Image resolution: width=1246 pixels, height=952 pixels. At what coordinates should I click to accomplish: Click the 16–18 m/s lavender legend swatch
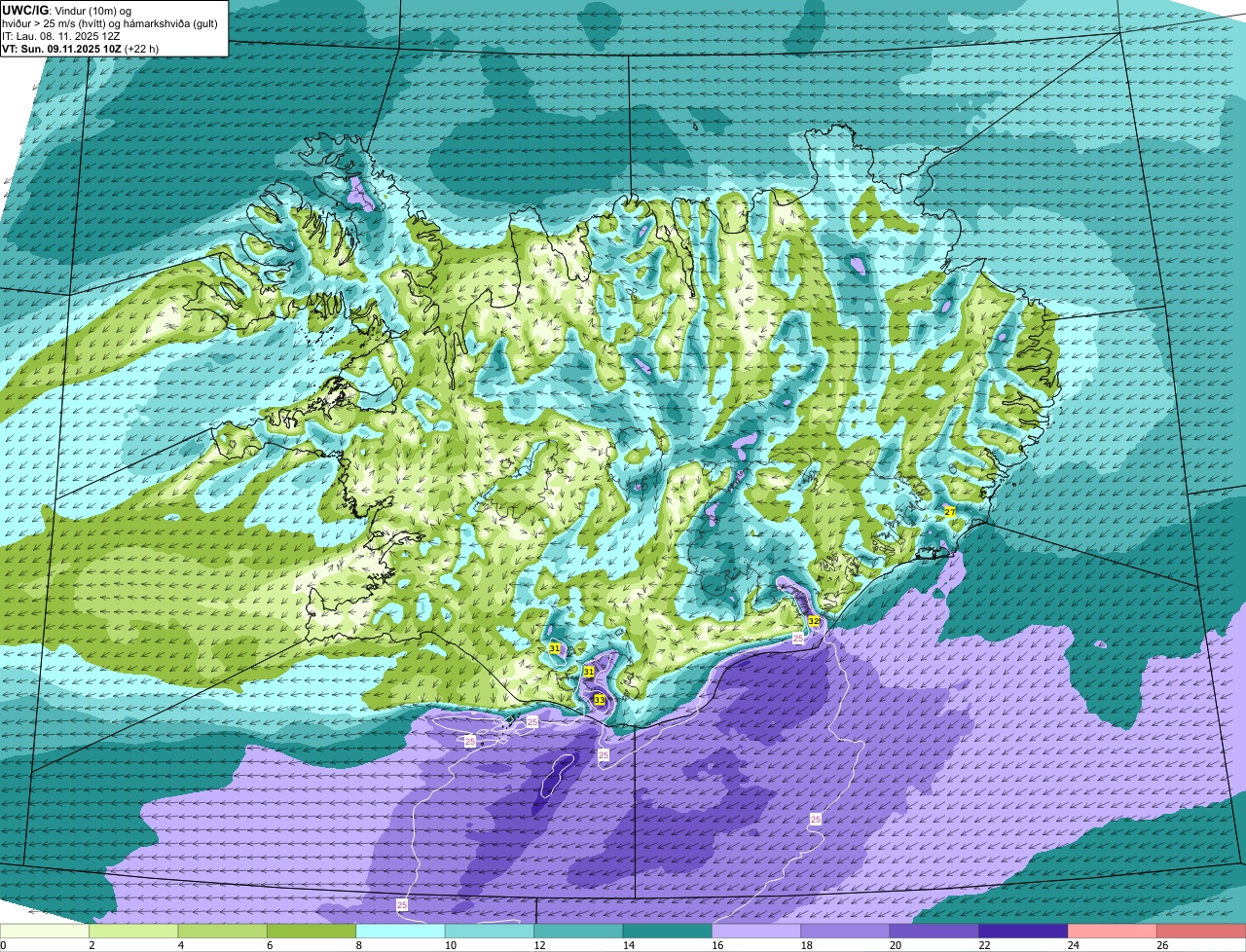tap(756, 932)
